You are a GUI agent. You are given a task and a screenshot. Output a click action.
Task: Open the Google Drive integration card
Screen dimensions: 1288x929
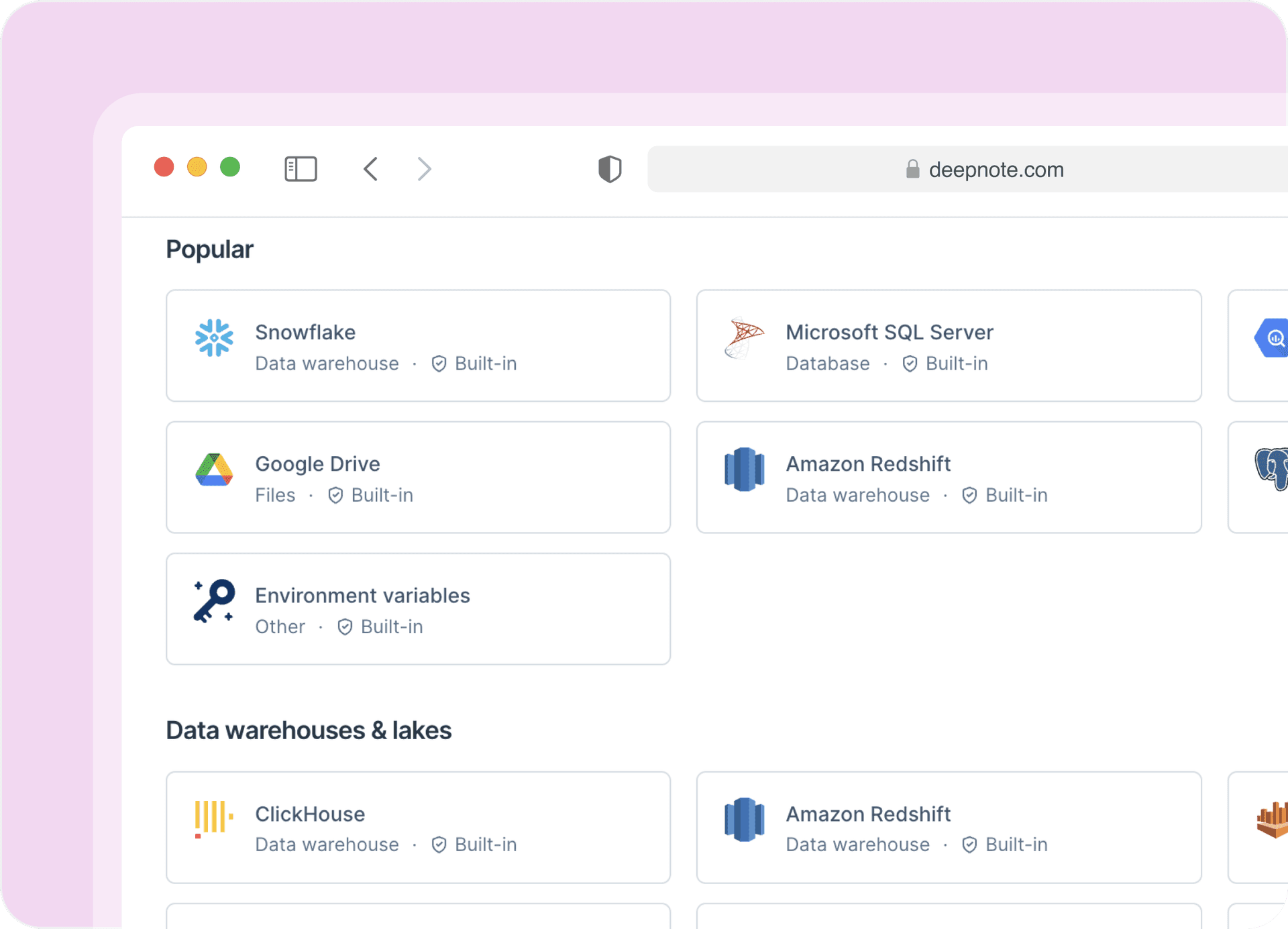point(418,477)
